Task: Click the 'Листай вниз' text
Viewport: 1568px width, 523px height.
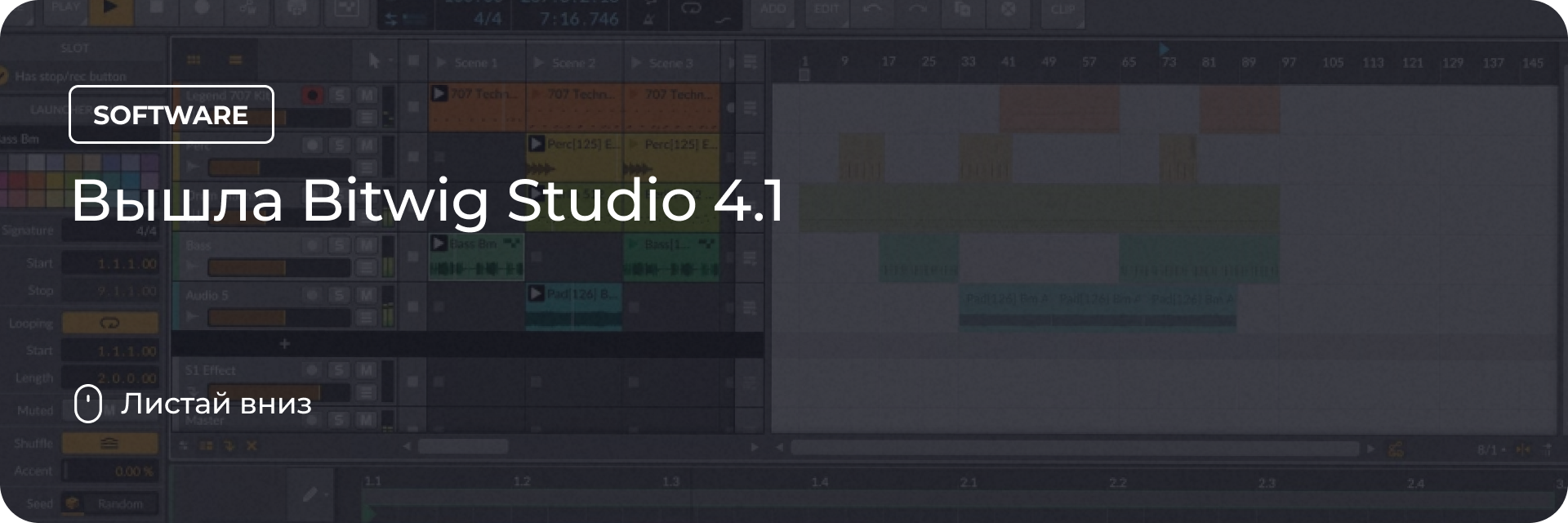Action: tap(216, 404)
